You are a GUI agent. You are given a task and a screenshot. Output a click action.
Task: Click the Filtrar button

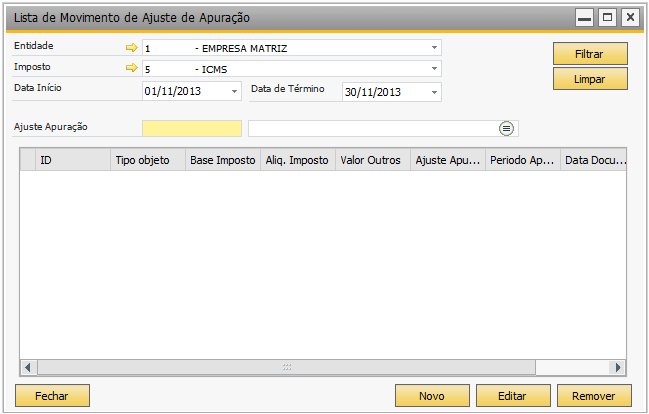590,53
